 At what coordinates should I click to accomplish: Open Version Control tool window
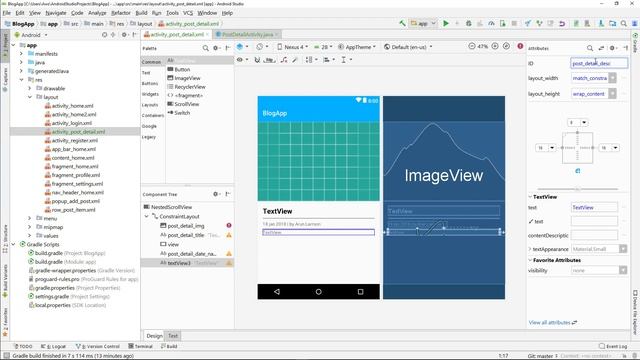click(x=98, y=346)
